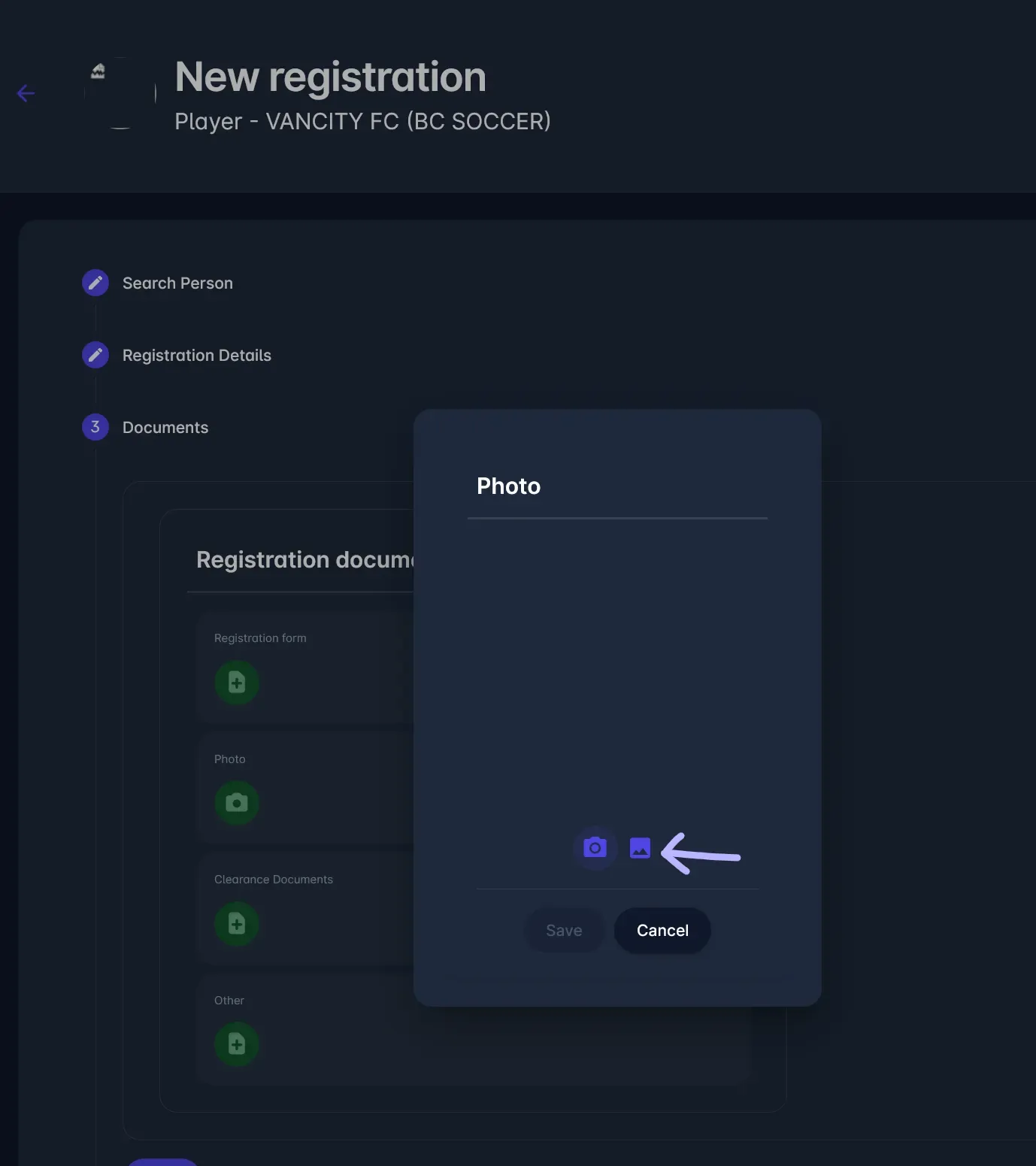Go back using the top-left arrow

pyautogui.click(x=26, y=93)
